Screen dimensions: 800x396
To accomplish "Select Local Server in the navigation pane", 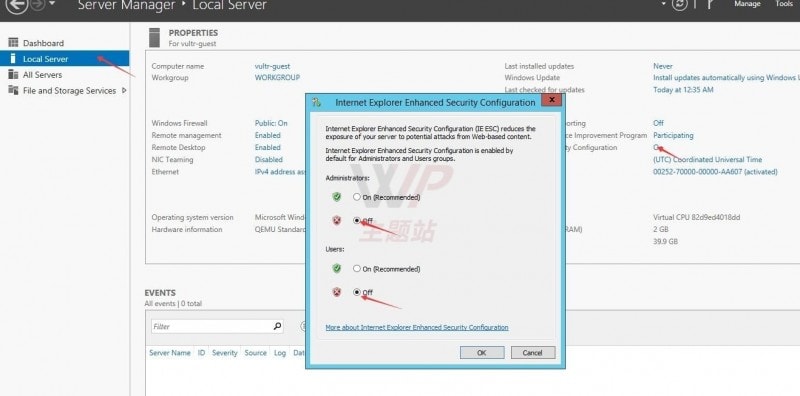I will click(x=64, y=59).
